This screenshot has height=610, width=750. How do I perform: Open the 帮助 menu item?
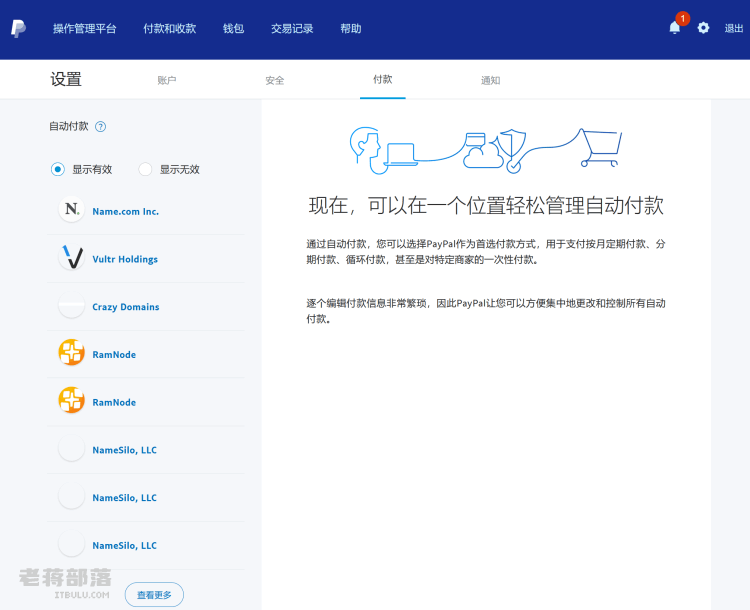point(351,29)
